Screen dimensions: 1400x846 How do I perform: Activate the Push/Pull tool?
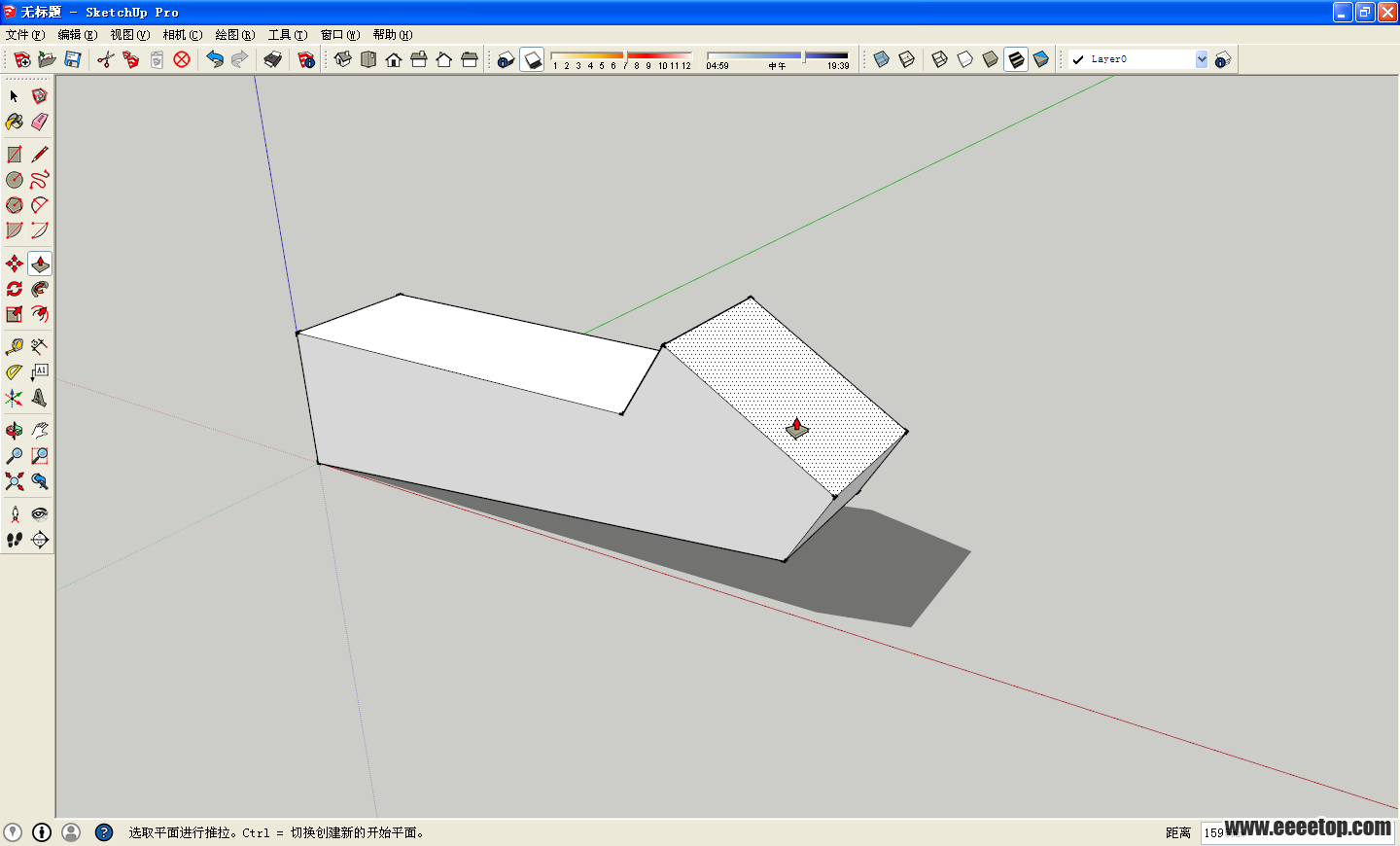[x=40, y=264]
